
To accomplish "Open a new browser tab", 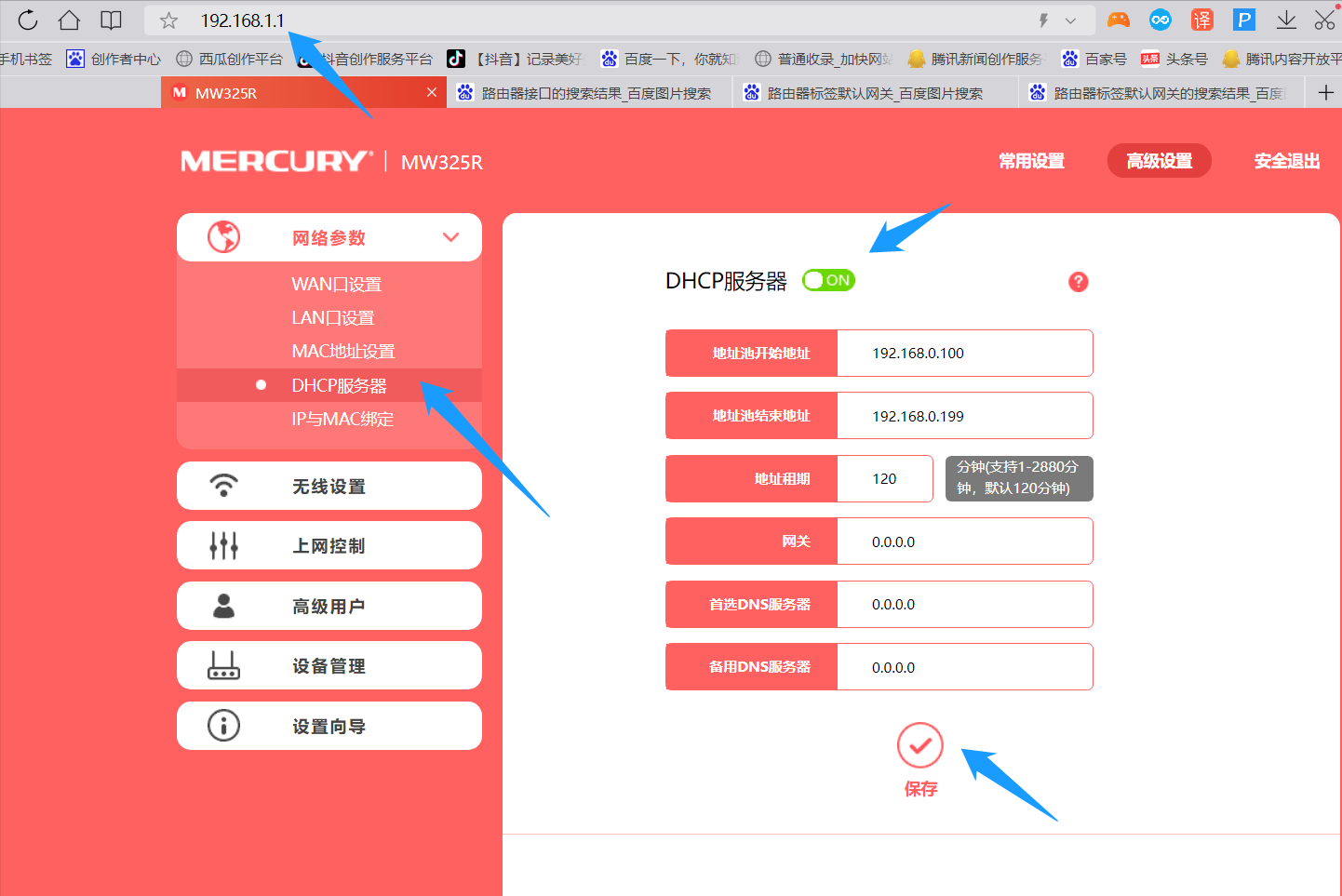I will [x=1326, y=92].
